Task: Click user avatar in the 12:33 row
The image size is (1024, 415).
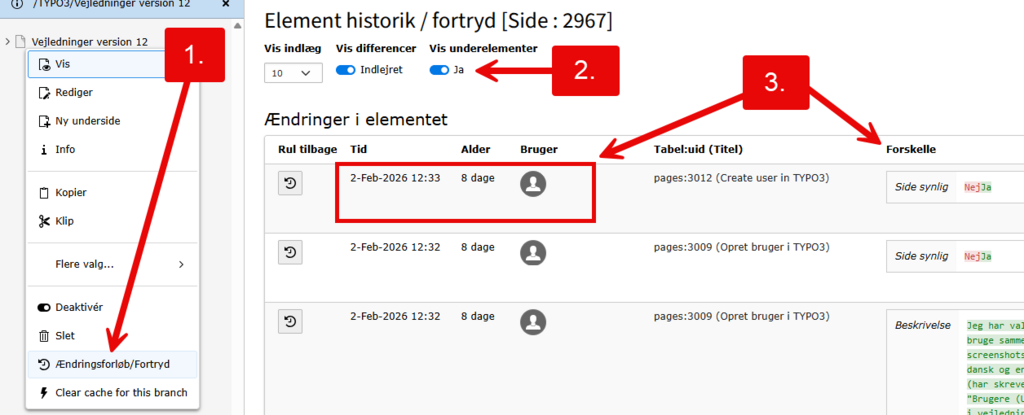Action: tap(533, 184)
